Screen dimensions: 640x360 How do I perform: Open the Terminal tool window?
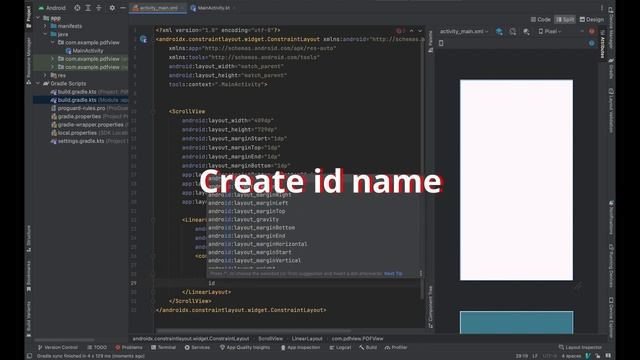pyautogui.click(x=163, y=347)
